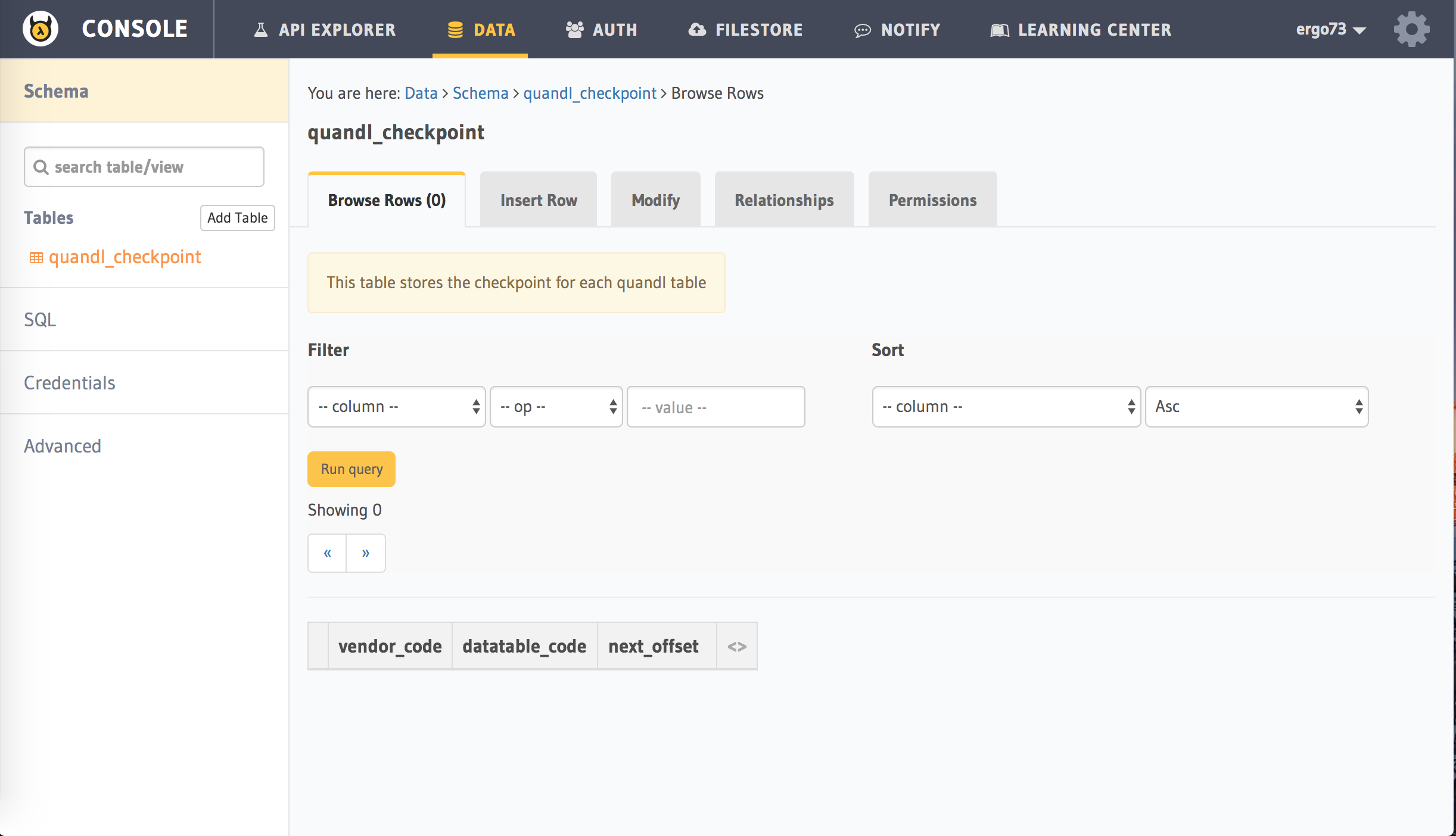
Task: Click the quandl_checkpoint table grid icon
Action: (36, 258)
